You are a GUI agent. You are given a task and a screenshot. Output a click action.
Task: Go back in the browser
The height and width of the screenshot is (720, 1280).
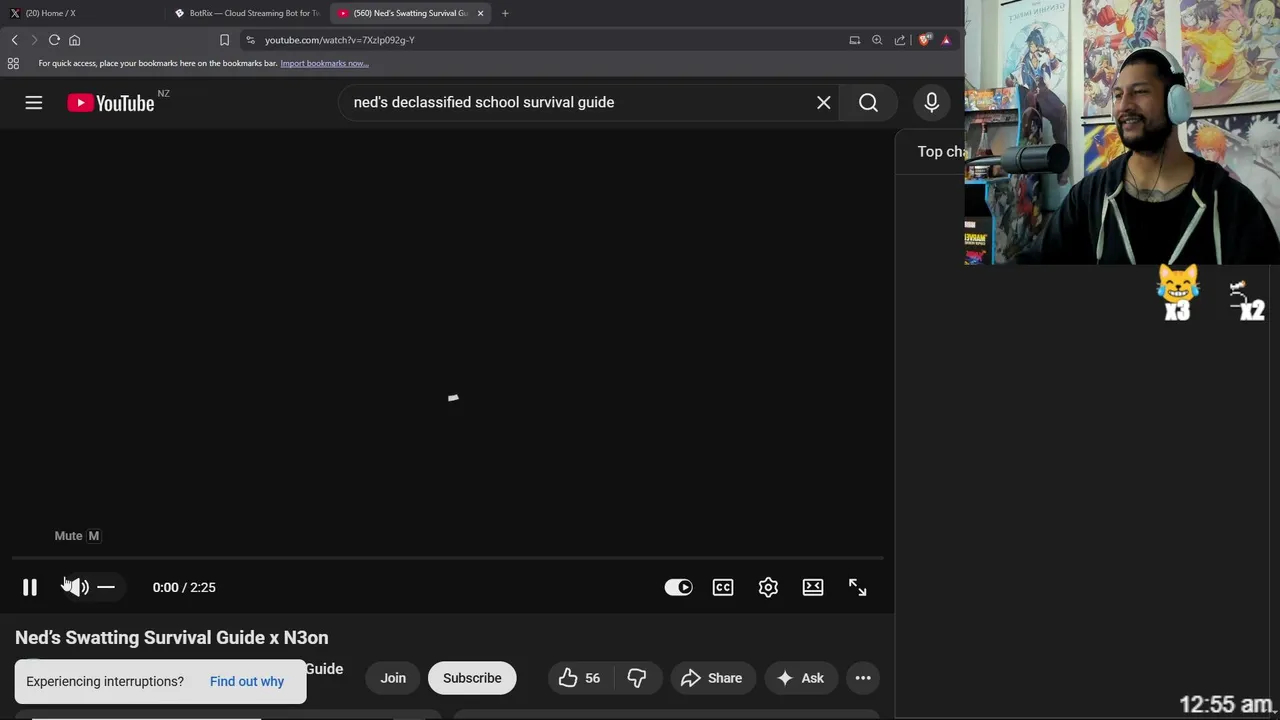tap(14, 40)
